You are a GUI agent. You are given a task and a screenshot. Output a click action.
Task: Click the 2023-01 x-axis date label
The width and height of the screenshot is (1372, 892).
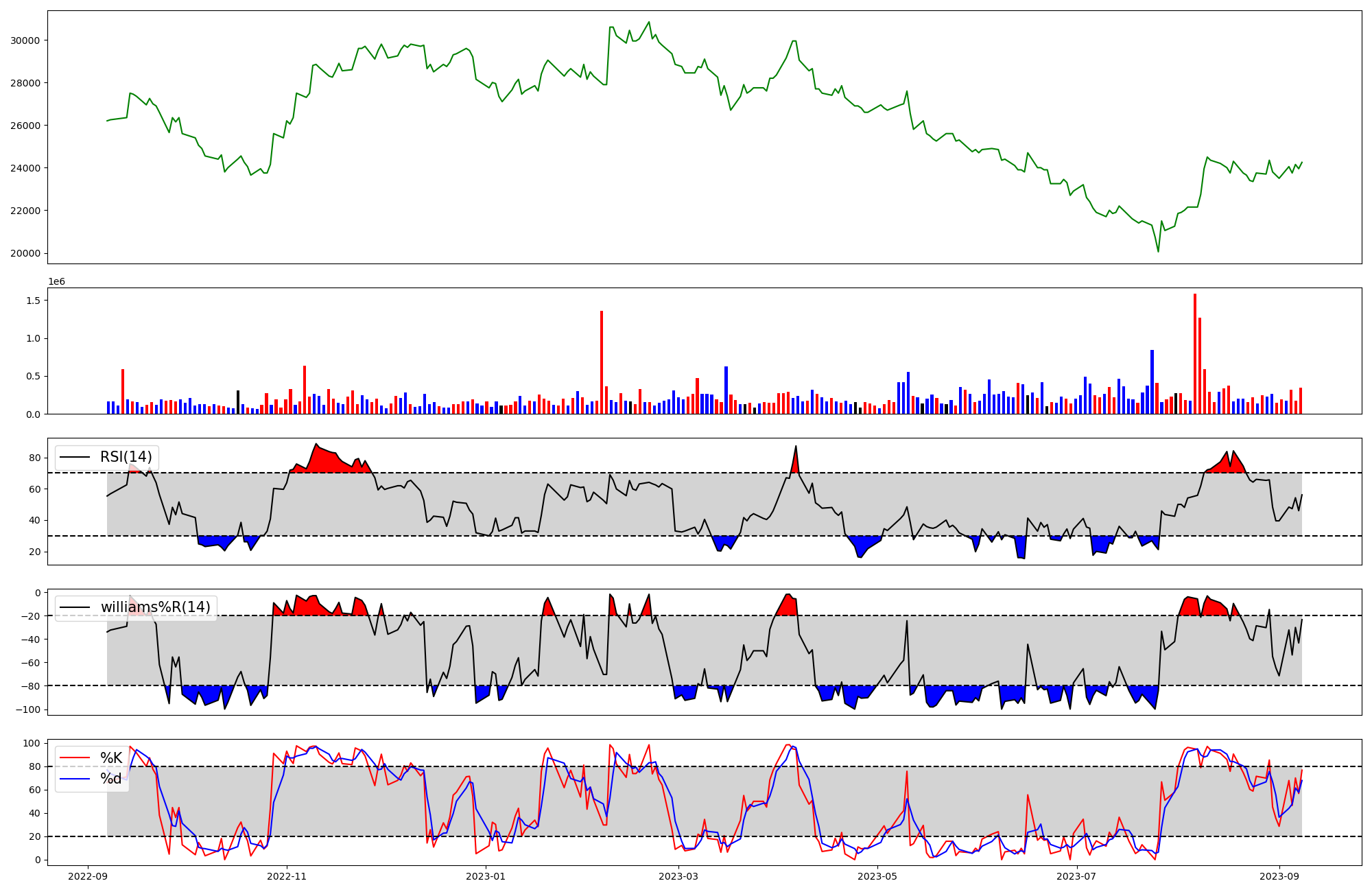coord(486,876)
